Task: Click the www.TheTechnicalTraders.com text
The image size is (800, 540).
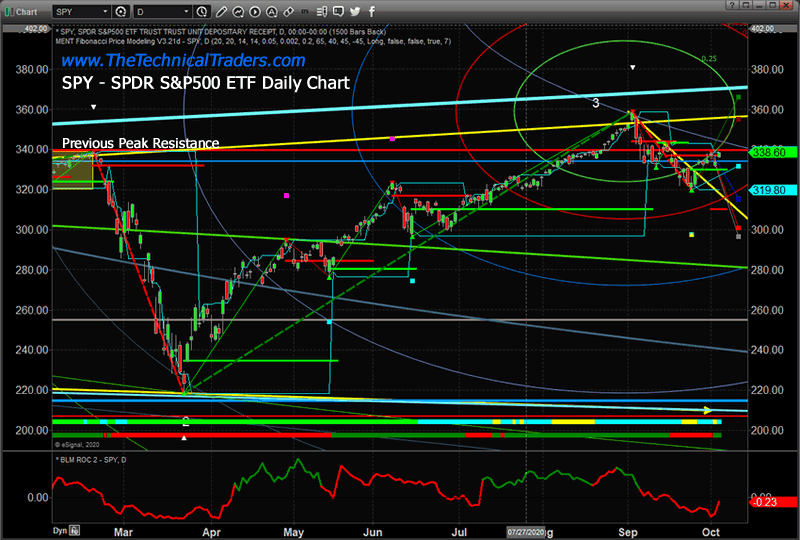Action: pos(183,60)
